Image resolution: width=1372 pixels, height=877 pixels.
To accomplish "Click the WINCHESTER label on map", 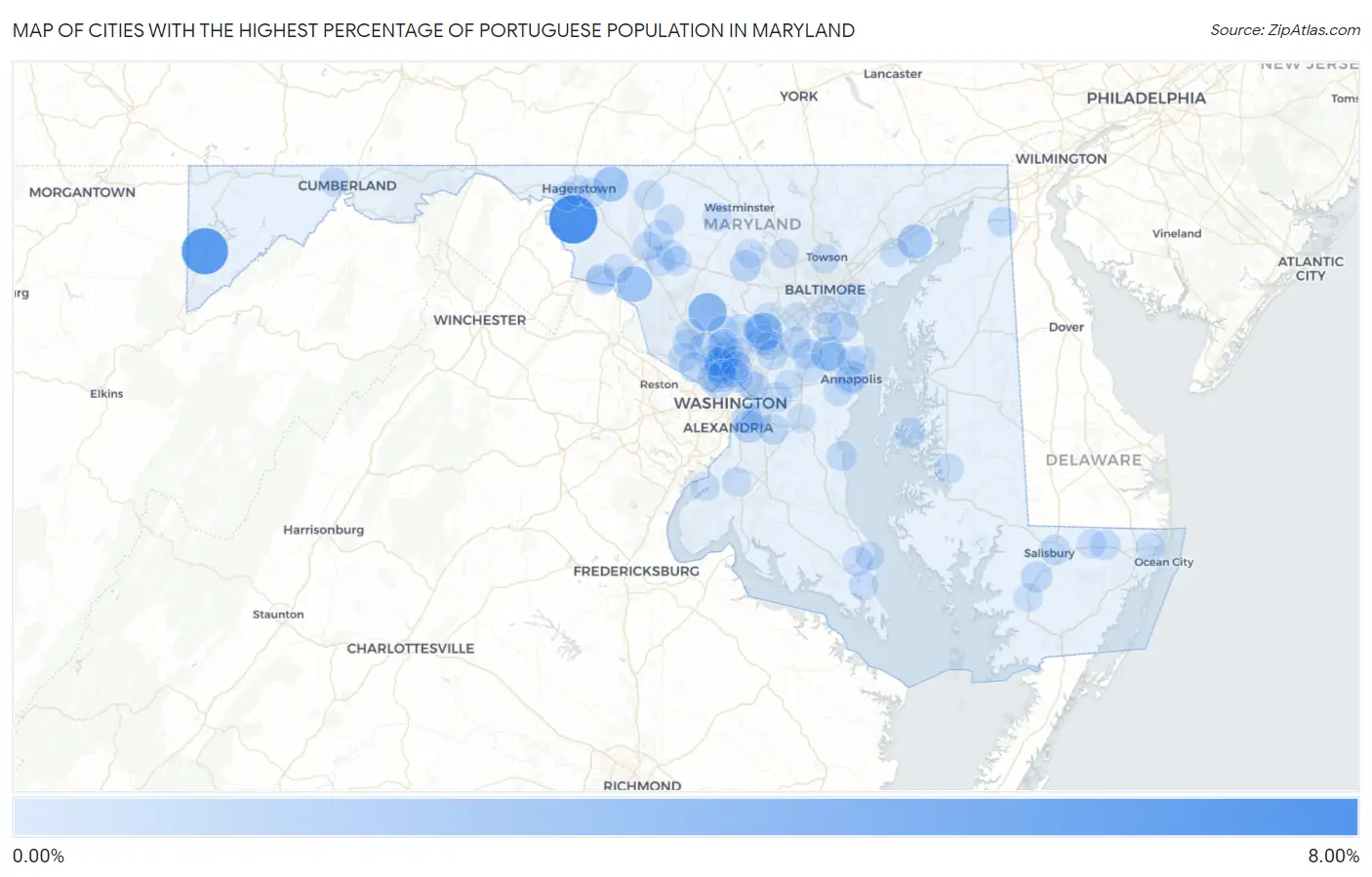I will point(479,320).
